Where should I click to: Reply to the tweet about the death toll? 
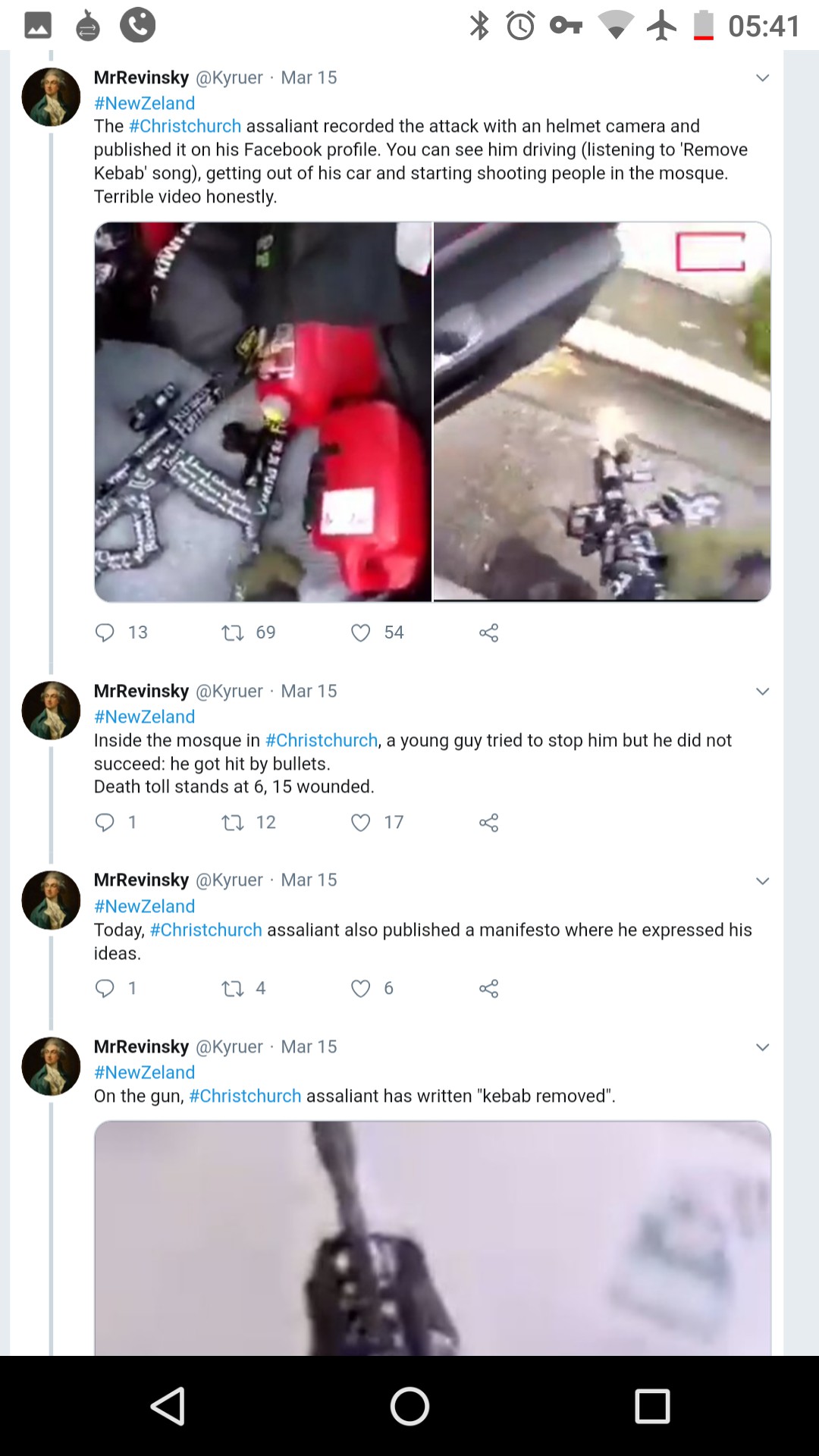click(x=105, y=822)
